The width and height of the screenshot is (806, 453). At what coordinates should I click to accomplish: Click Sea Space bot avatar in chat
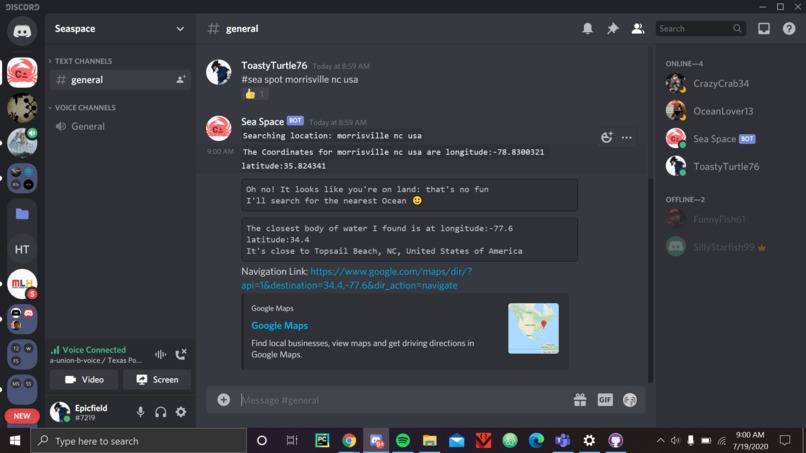[x=218, y=128]
